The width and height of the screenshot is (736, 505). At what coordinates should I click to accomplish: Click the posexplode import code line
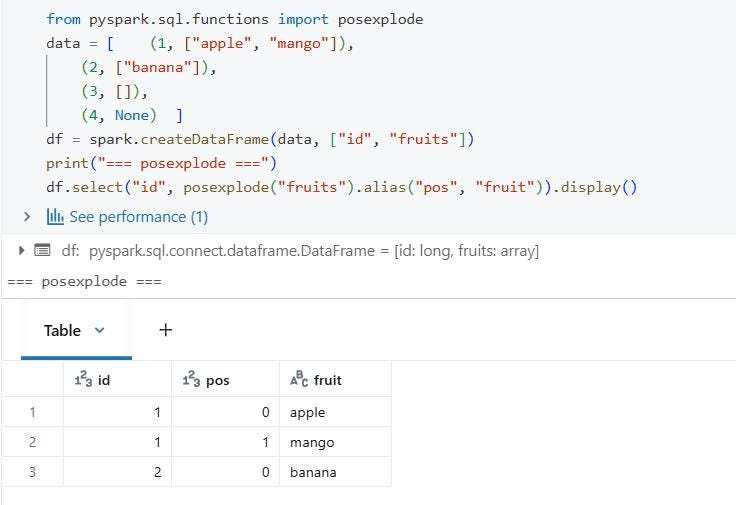(235, 19)
